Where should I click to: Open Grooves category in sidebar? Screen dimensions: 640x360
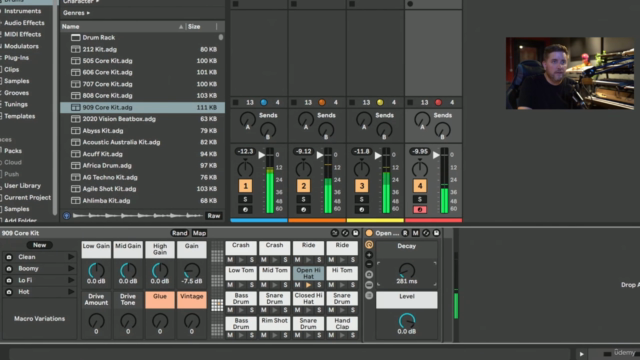tap(16, 93)
